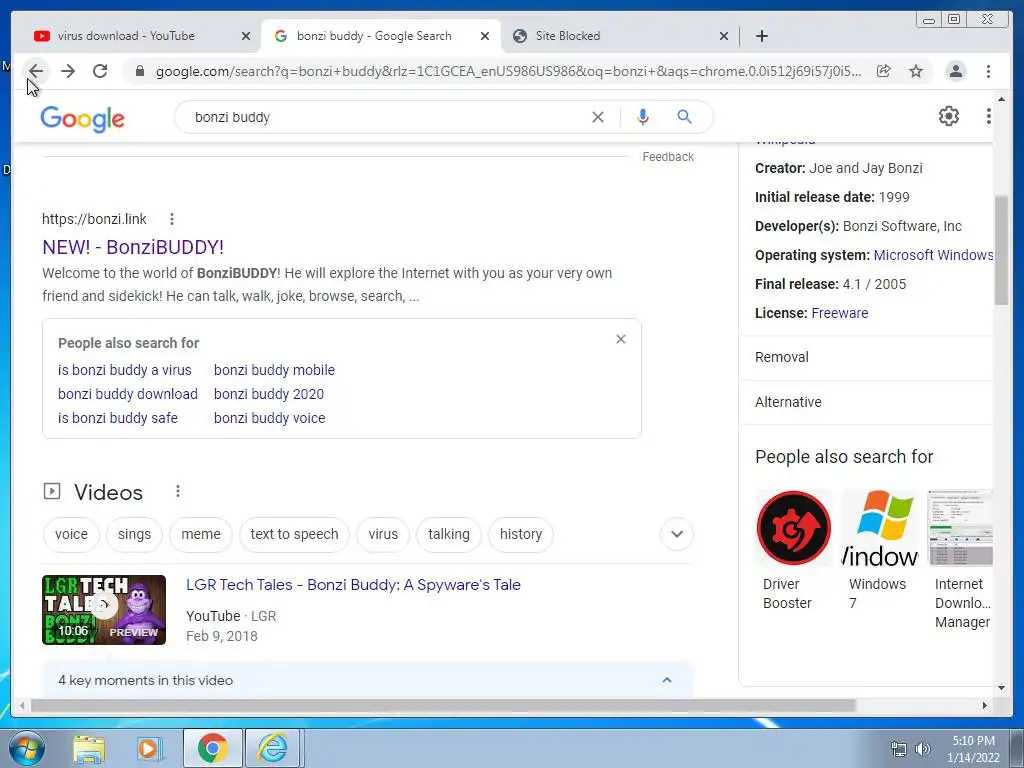Image resolution: width=1024 pixels, height=768 pixels.
Task: Open the Freeware license link
Action: click(x=840, y=313)
